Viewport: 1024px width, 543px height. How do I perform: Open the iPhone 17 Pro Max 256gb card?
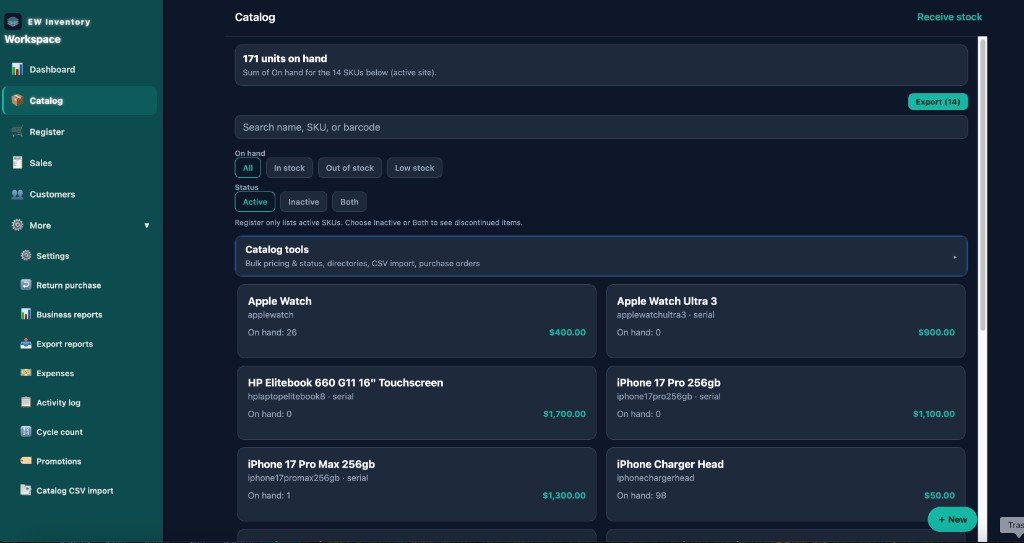click(x=417, y=484)
